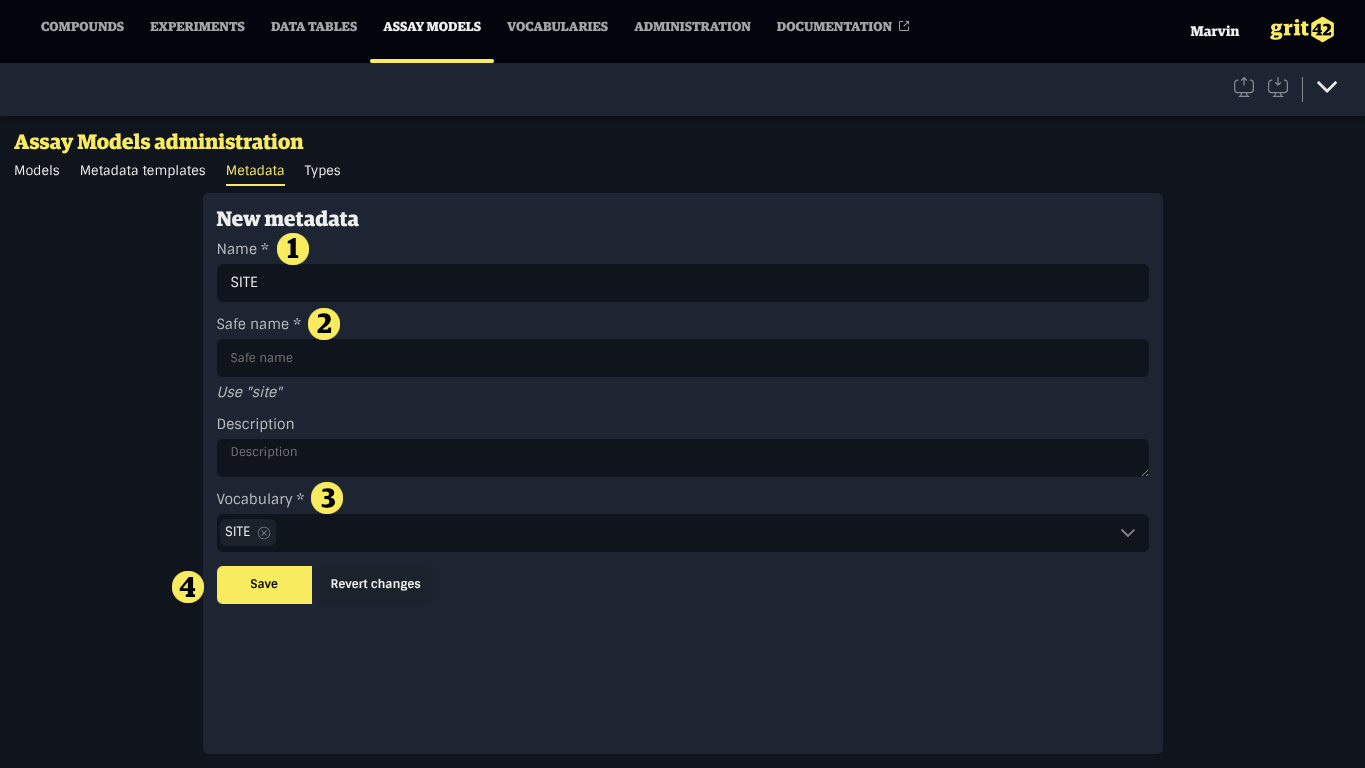Select the Metadata tab

coord(255,171)
